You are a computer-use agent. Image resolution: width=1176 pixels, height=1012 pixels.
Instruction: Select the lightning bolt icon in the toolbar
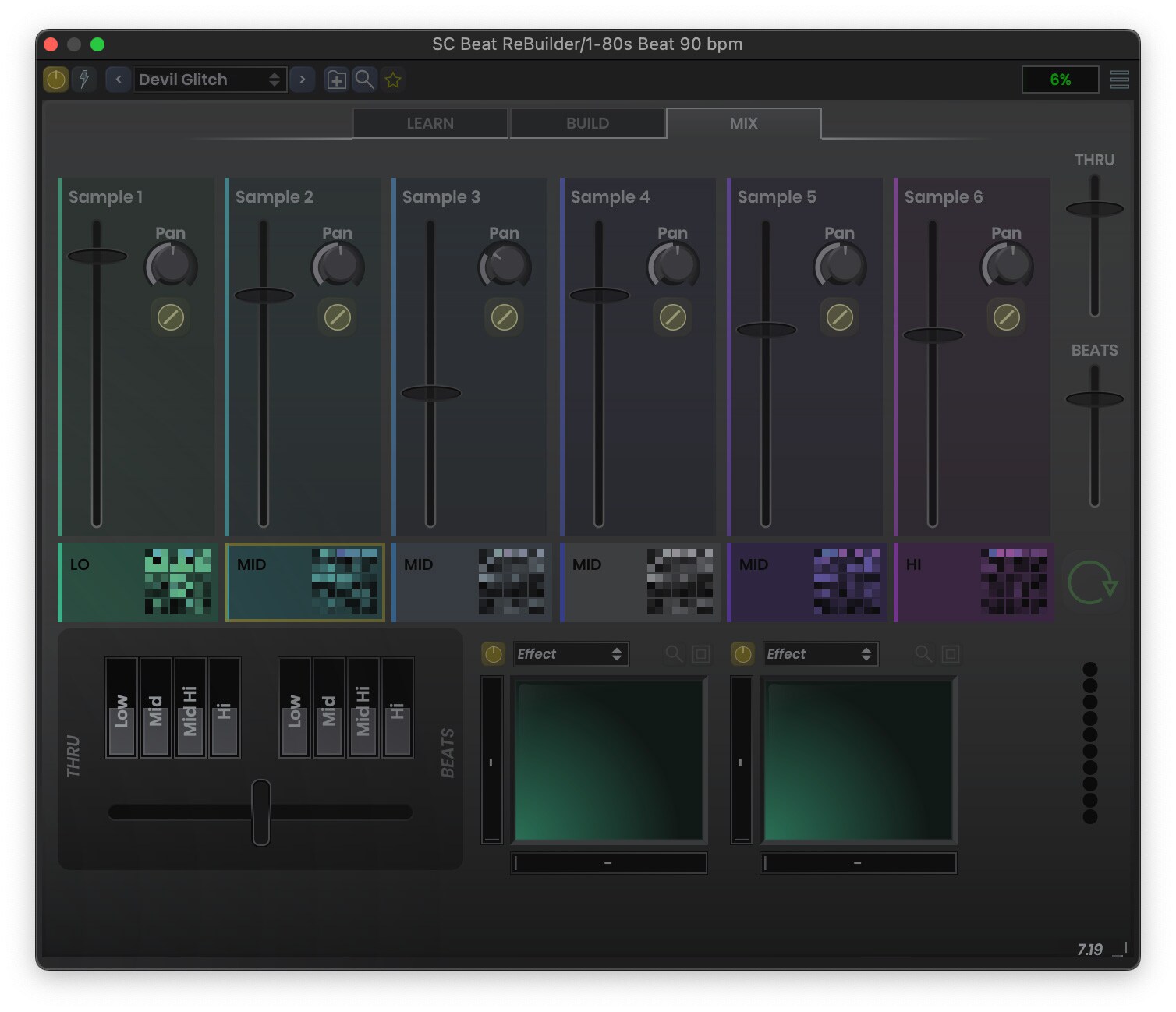pos(85,79)
